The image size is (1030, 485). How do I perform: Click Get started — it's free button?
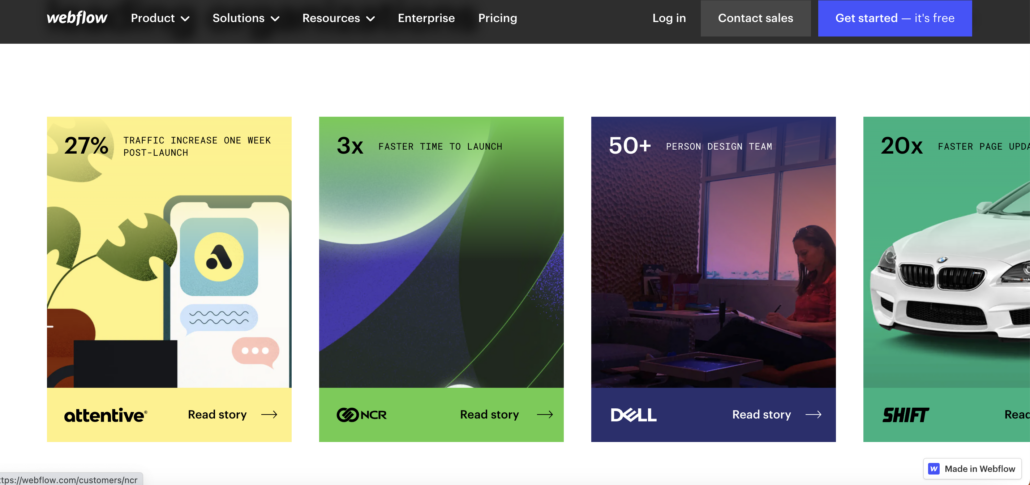895,18
